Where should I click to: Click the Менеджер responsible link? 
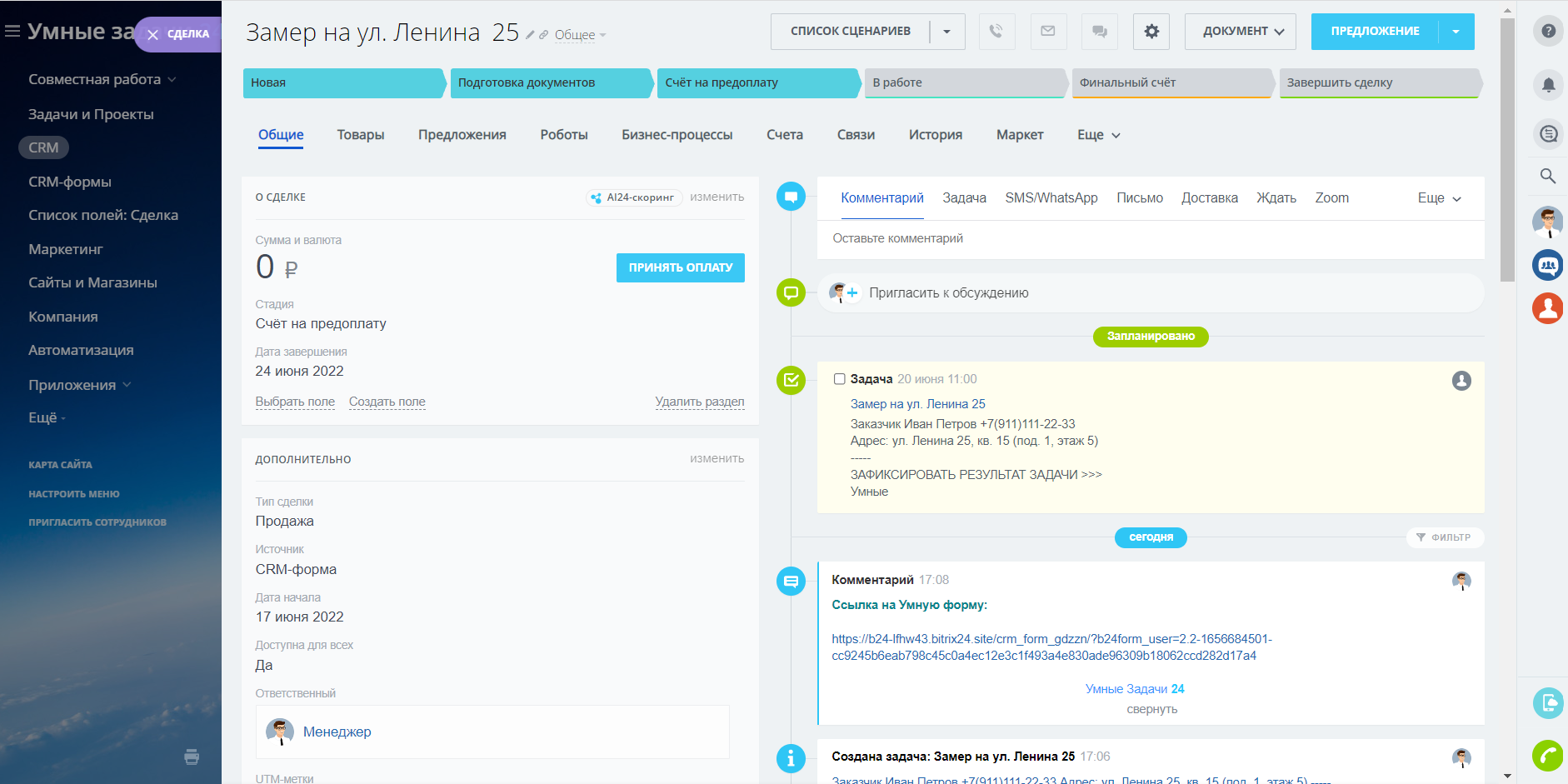337,732
